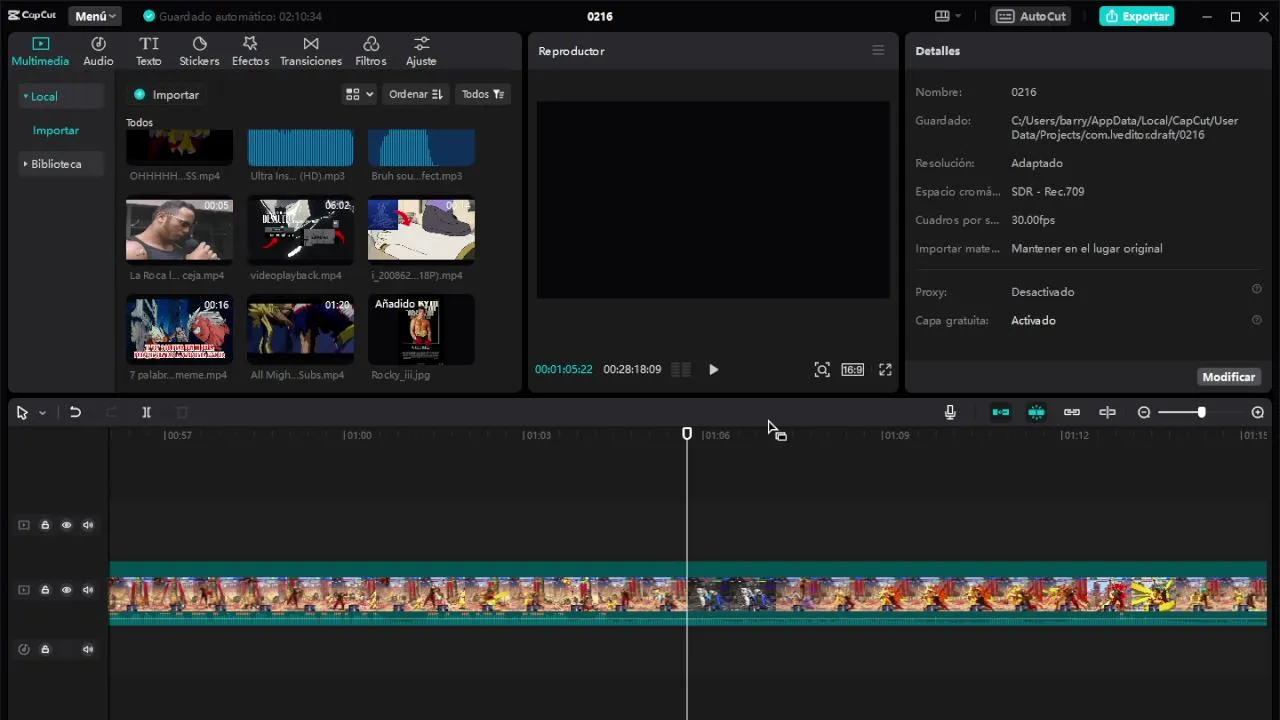Click the Modificar button

coord(1228,377)
